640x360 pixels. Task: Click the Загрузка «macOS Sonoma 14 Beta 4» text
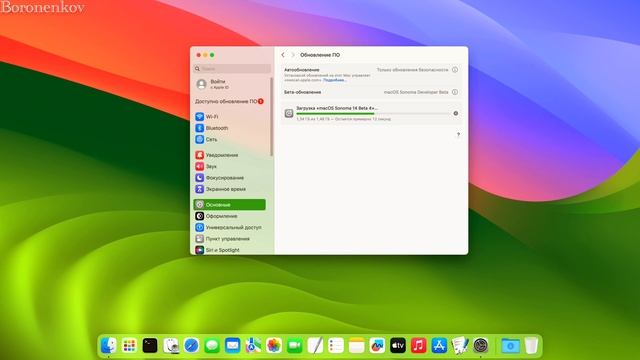pyautogui.click(x=337, y=108)
